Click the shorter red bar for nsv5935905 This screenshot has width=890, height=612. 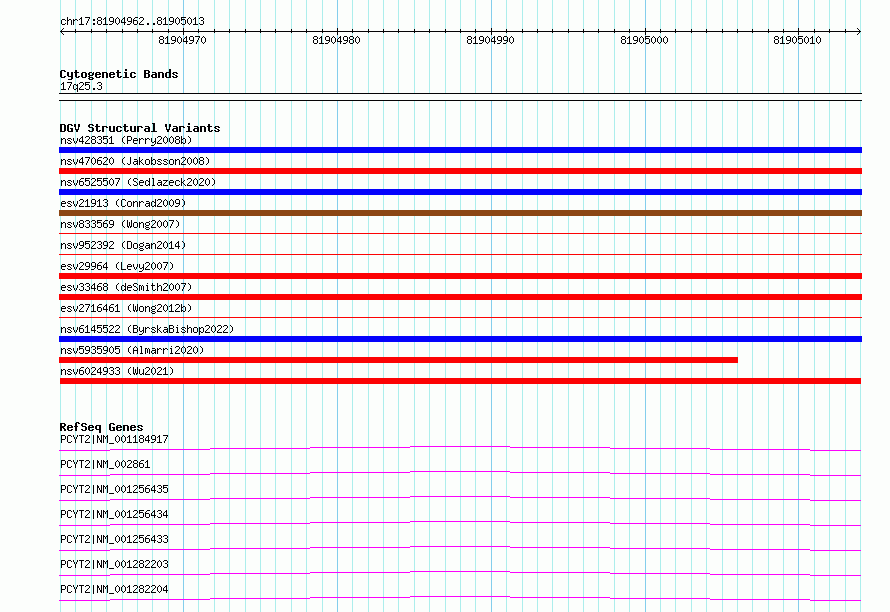coord(398,360)
